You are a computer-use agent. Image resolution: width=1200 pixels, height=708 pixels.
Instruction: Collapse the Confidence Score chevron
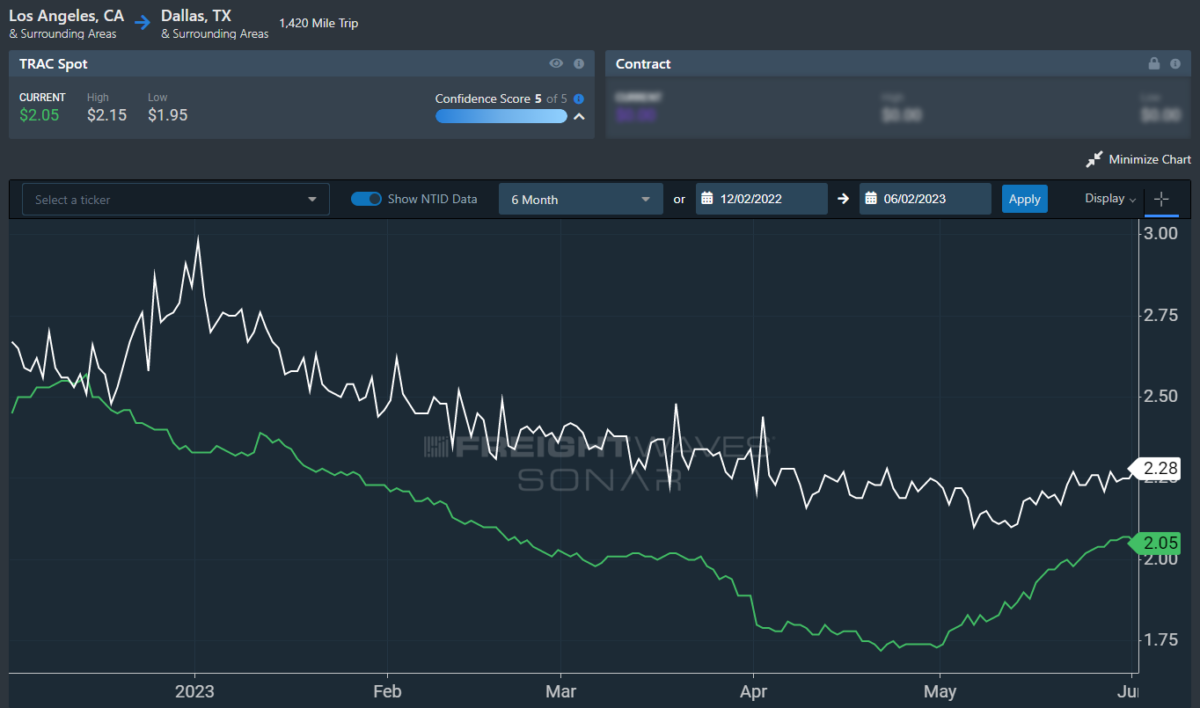[x=578, y=116]
